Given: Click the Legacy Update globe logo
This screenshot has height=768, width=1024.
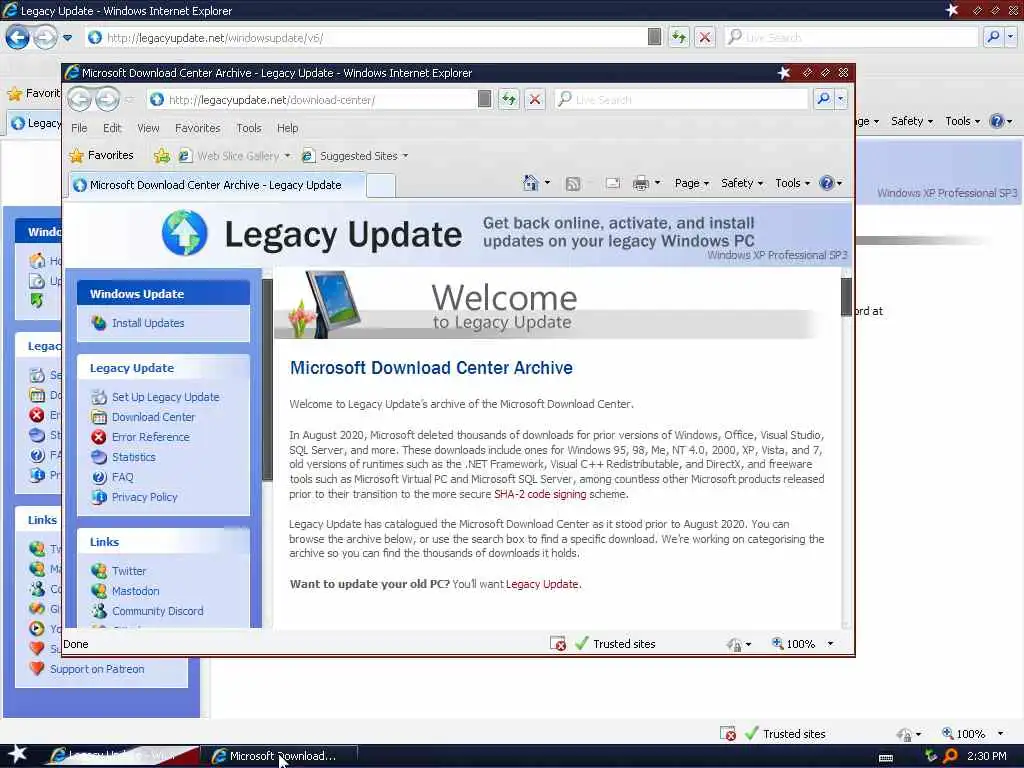Looking at the screenshot, I should click(185, 232).
